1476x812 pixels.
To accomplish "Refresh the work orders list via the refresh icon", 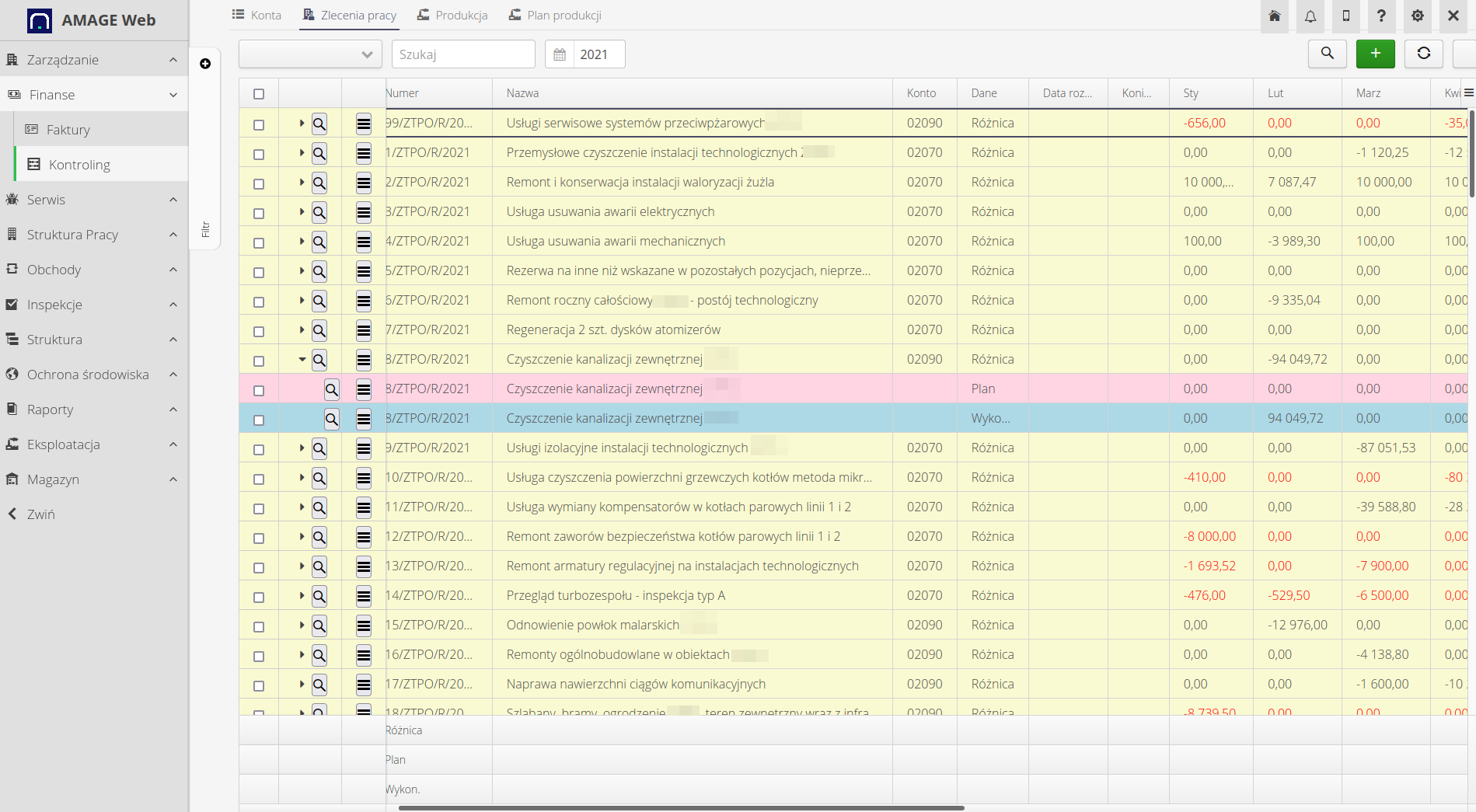I will click(x=1423, y=54).
